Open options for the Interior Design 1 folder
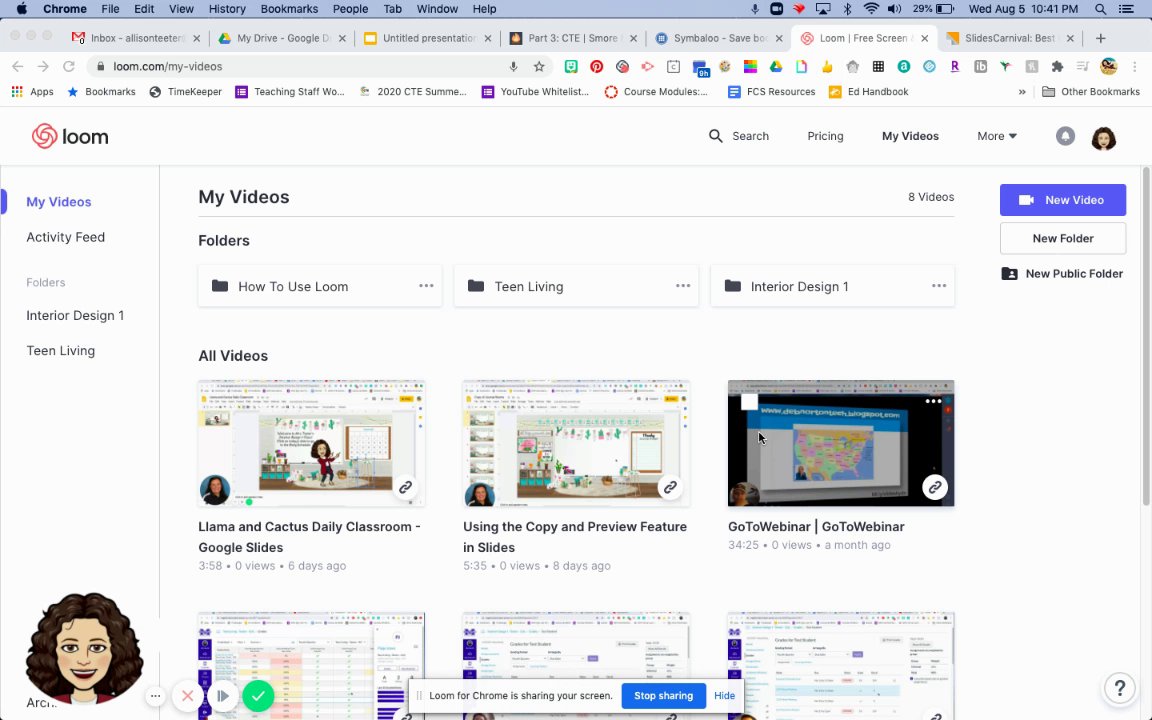The image size is (1152, 720). click(939, 286)
